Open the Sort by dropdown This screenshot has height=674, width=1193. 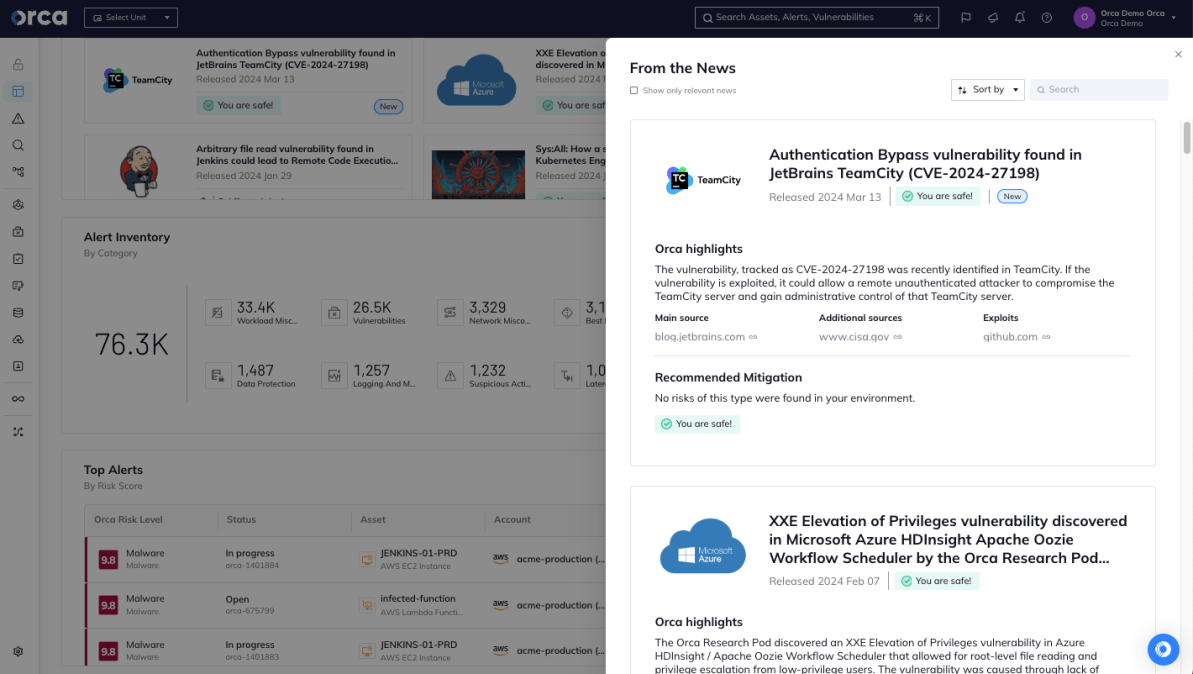987,90
